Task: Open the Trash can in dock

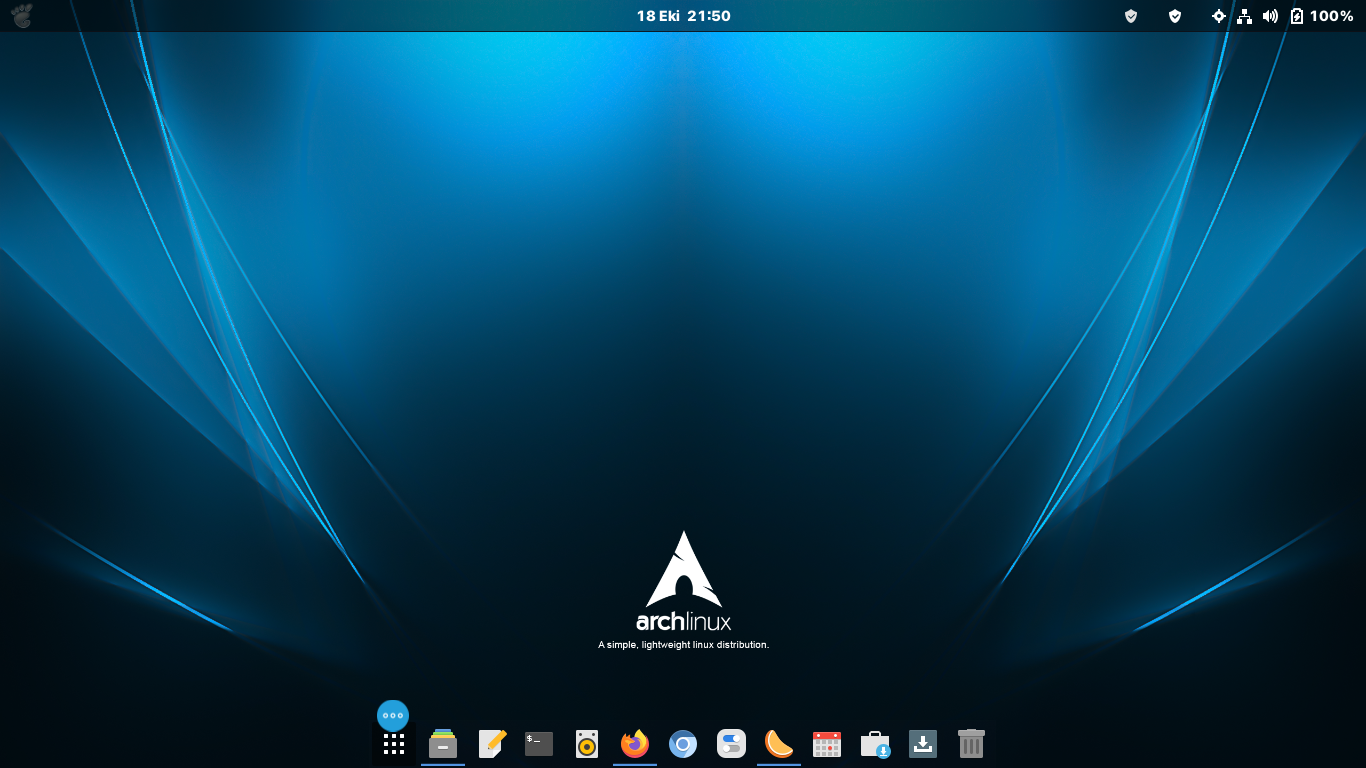Action: coord(971,744)
